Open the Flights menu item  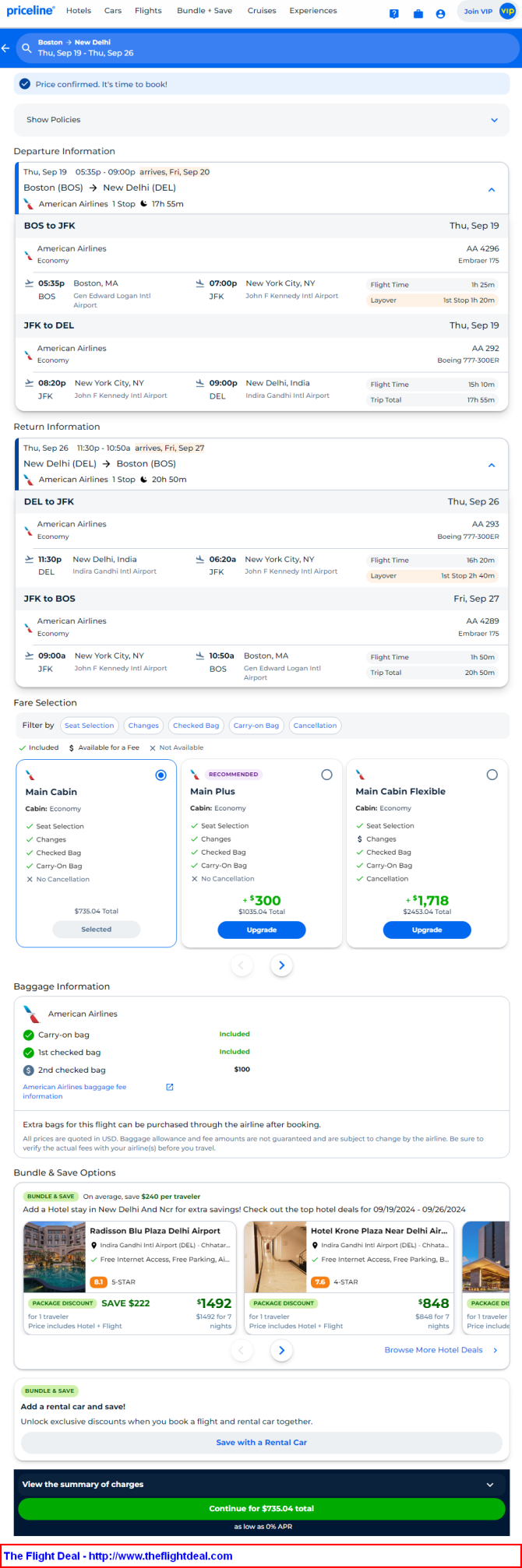(148, 11)
